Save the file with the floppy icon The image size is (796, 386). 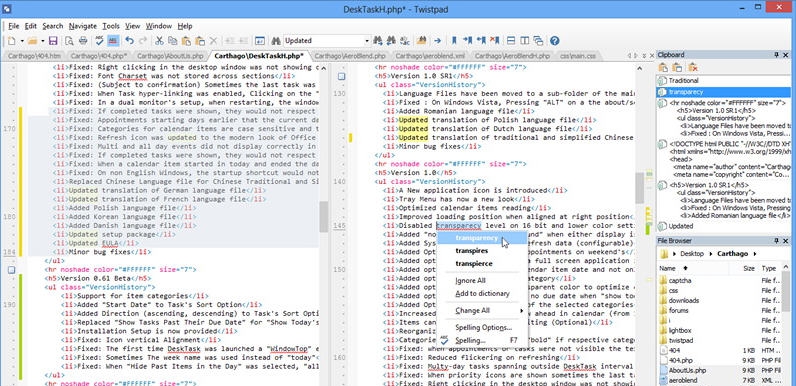(53, 41)
